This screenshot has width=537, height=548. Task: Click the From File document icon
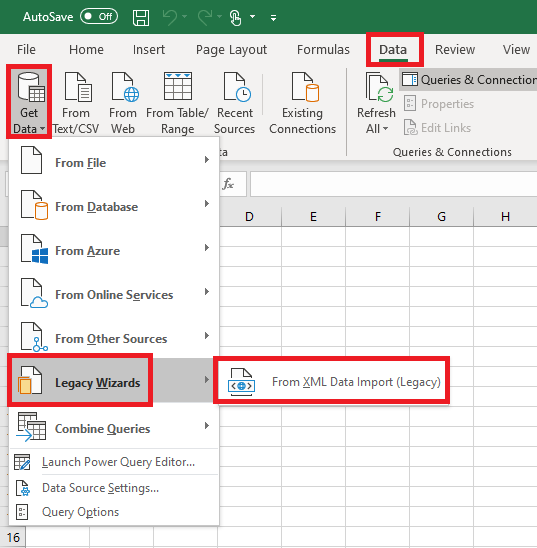(31, 160)
